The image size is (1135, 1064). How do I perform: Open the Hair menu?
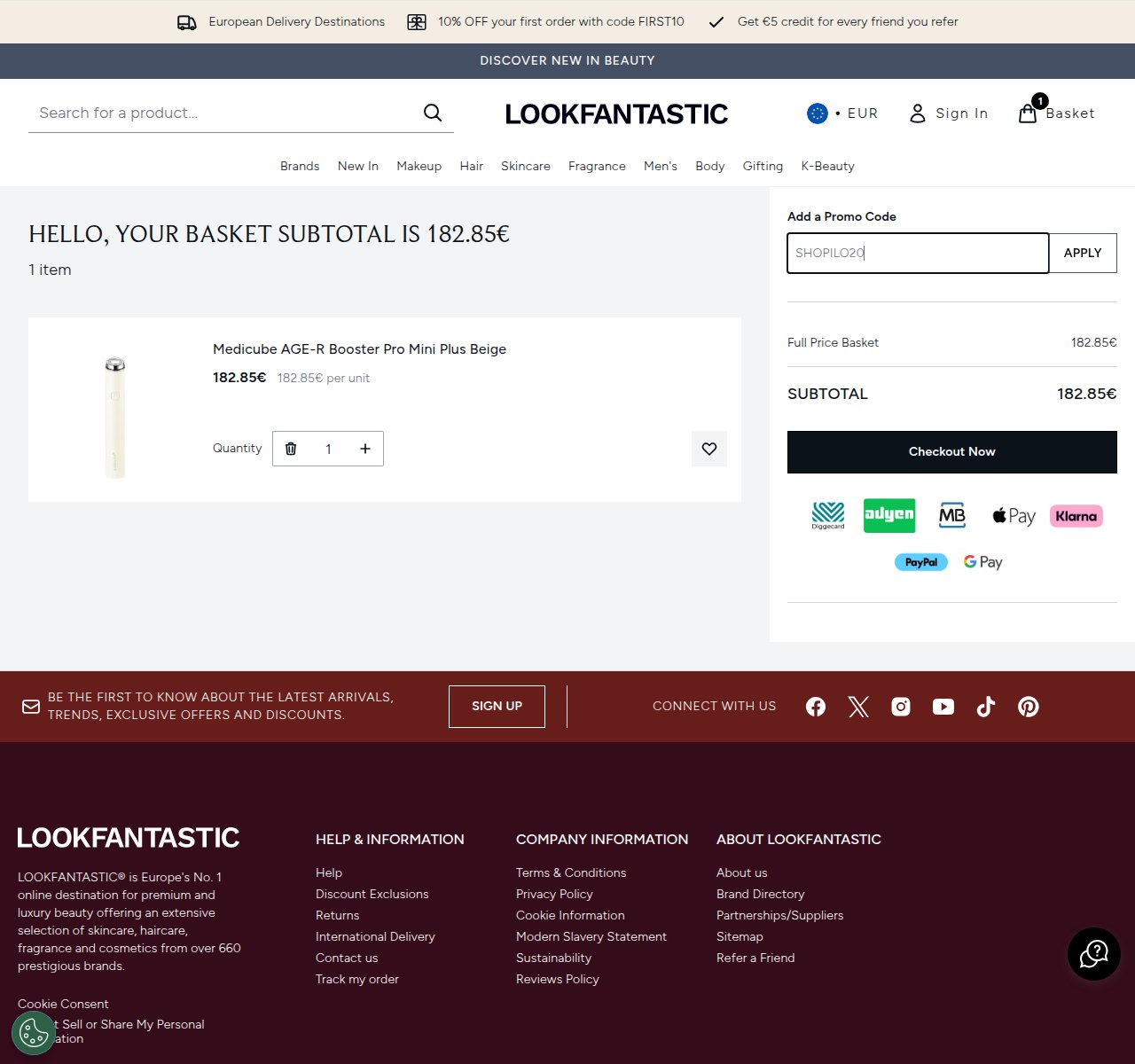pos(472,166)
